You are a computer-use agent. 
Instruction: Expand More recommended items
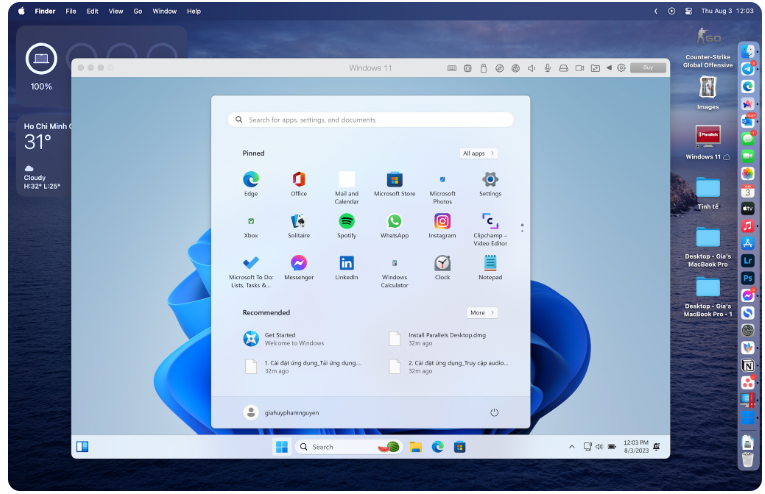point(482,312)
